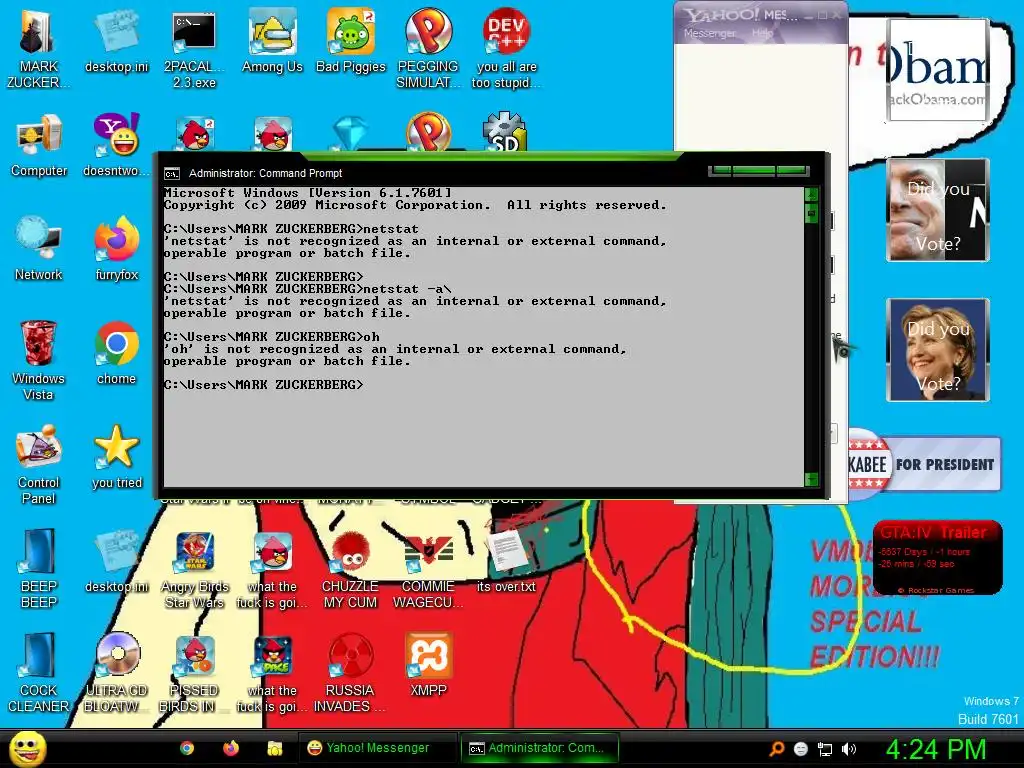1024x768 pixels.
Task: Open the COMMIE WAGECU... desktop shortcut
Action: click(x=428, y=569)
